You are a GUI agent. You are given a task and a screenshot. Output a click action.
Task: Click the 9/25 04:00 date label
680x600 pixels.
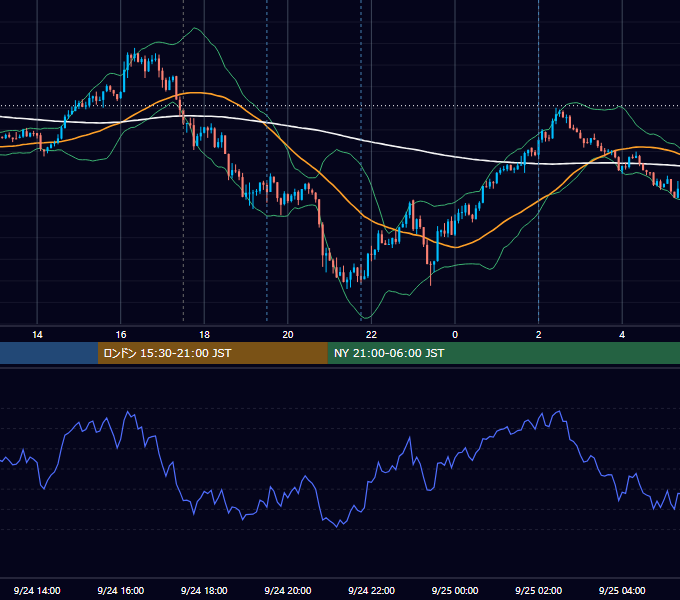[622, 590]
